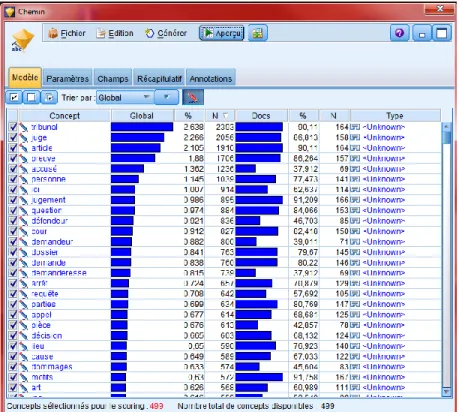Click the concept icon beside dossier

(x=24, y=252)
